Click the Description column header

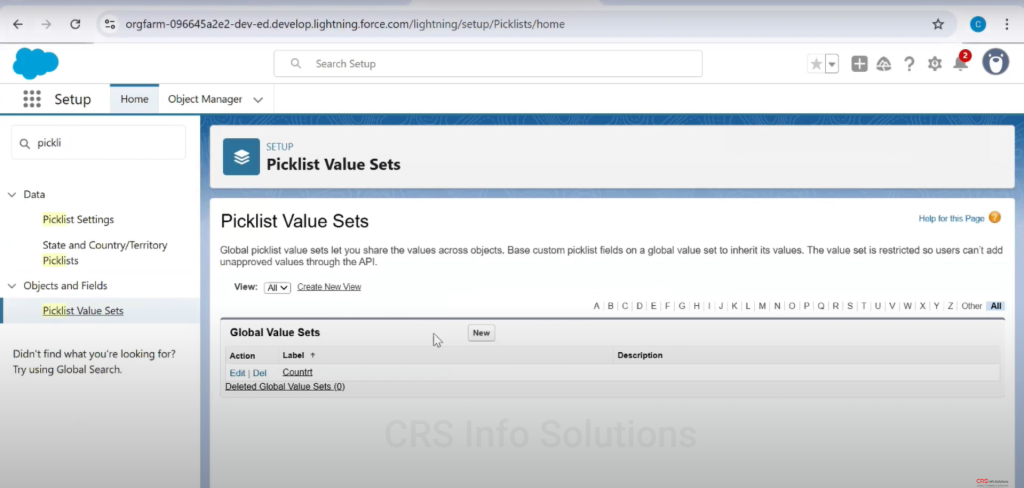click(x=640, y=355)
